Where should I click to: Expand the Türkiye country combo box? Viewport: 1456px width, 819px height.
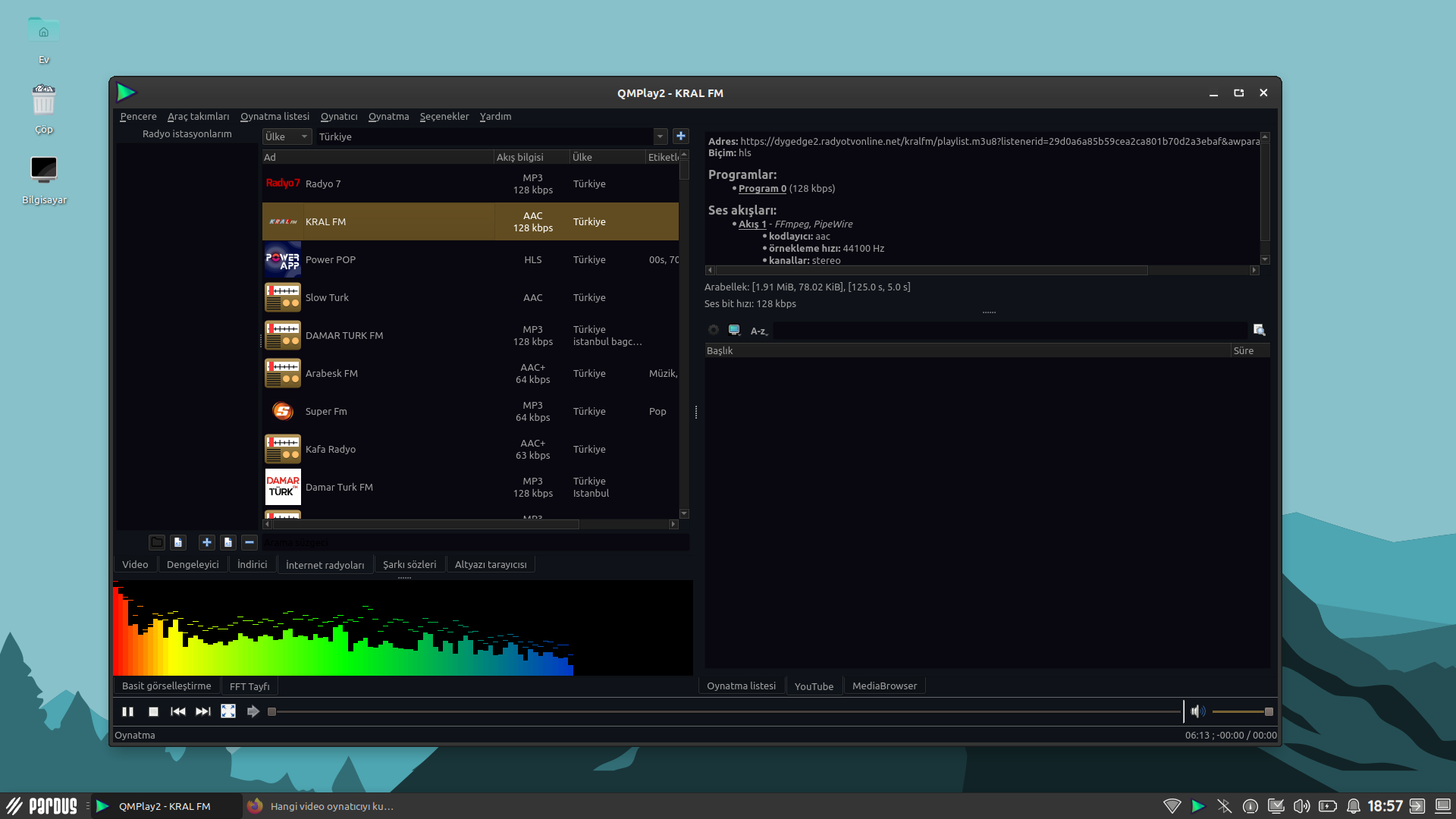[x=660, y=136]
